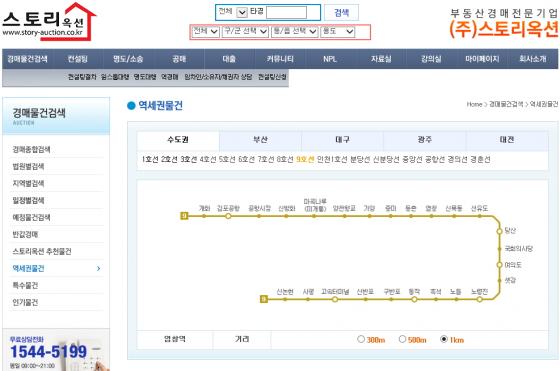
Task: Select the 수도권 region tab
Action: (178, 140)
